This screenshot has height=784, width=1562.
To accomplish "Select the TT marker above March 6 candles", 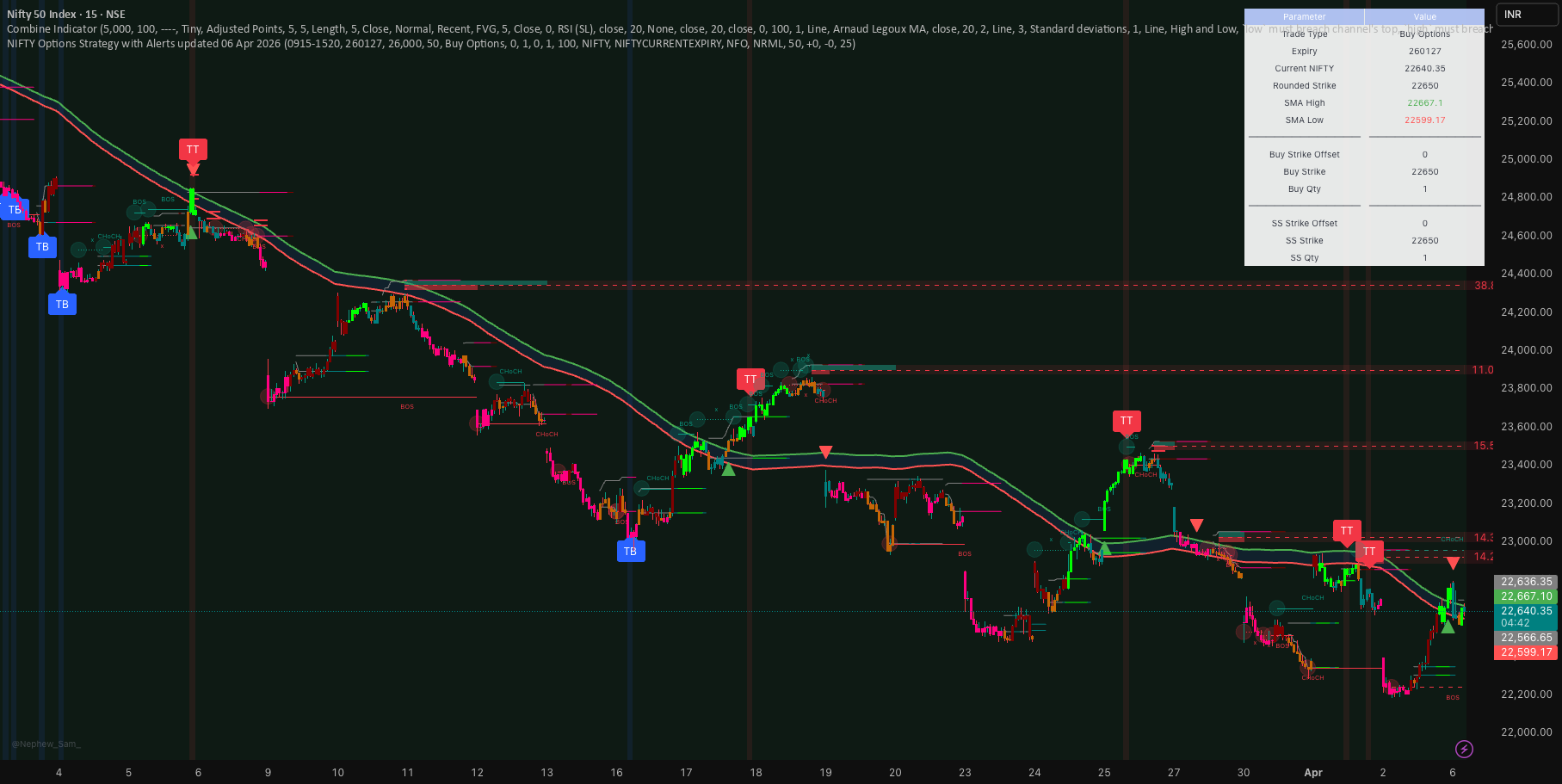I will (x=192, y=150).
